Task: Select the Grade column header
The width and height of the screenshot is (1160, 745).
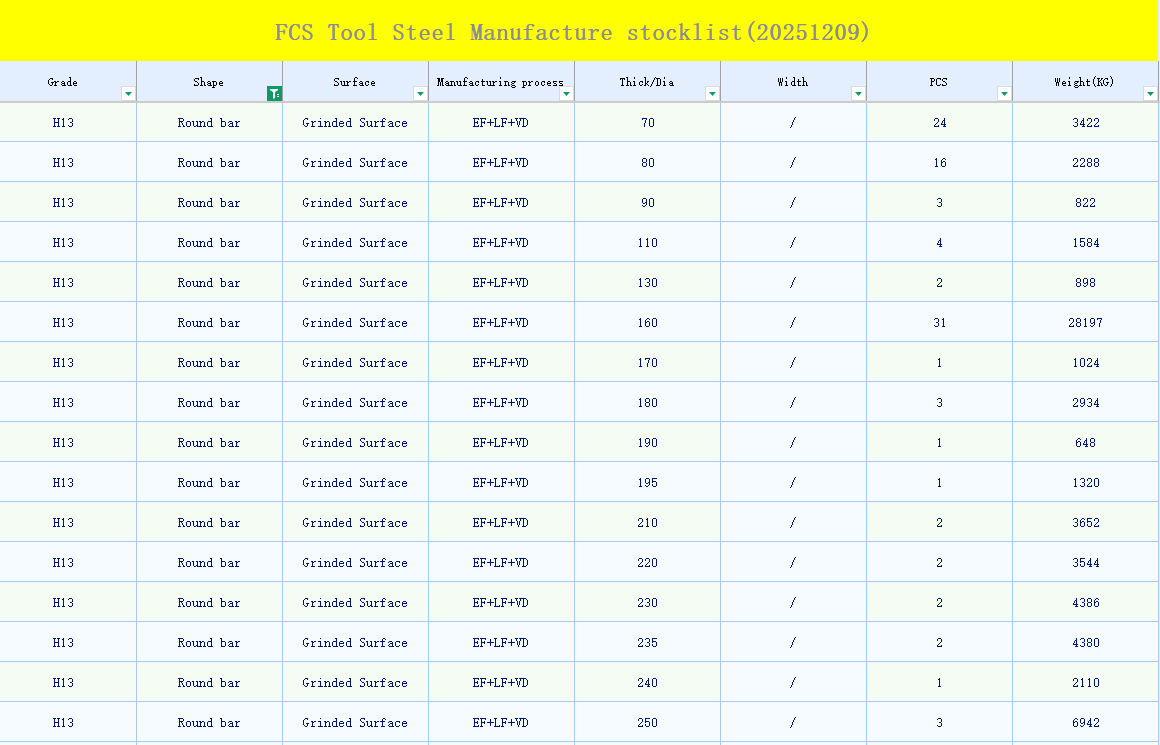Action: click(63, 82)
